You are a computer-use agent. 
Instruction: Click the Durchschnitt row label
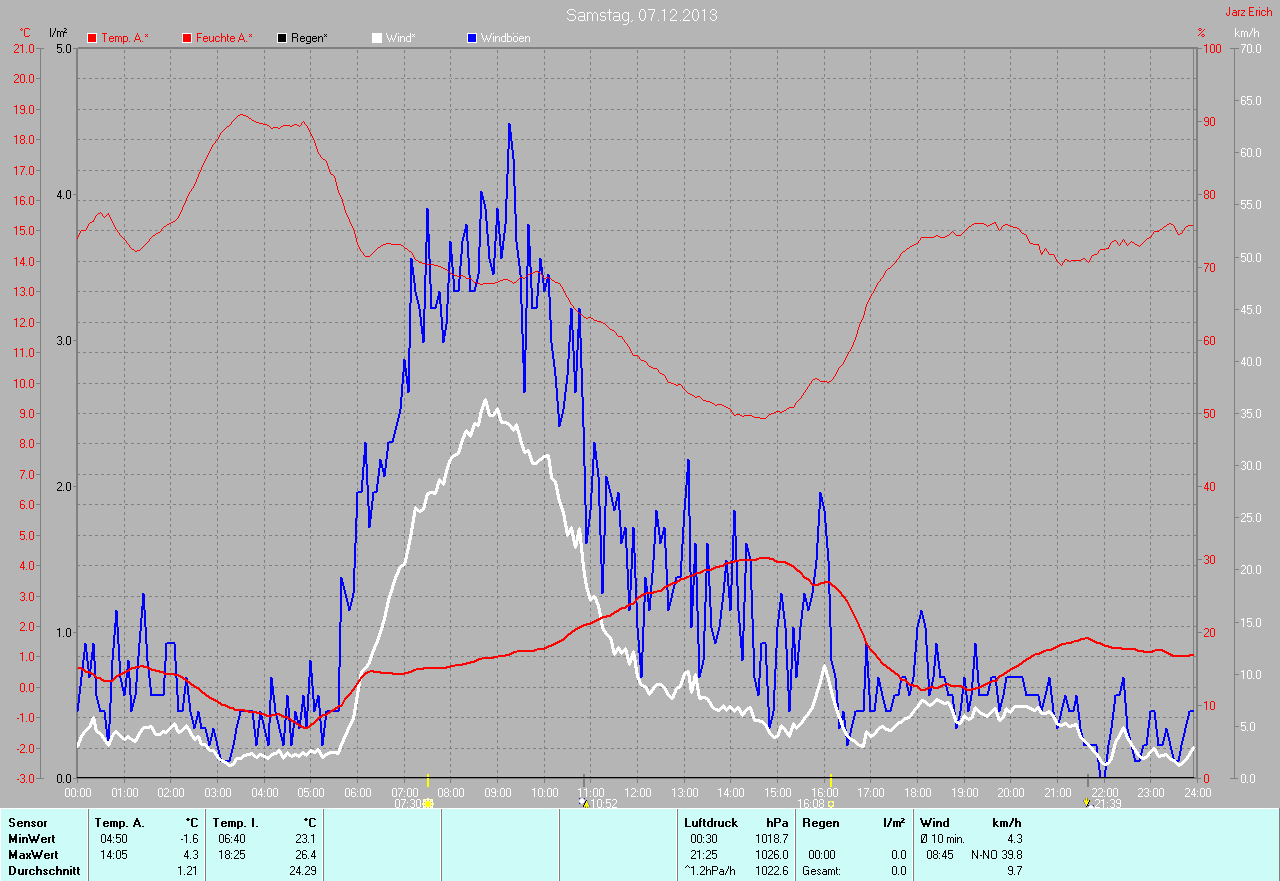coord(43,871)
